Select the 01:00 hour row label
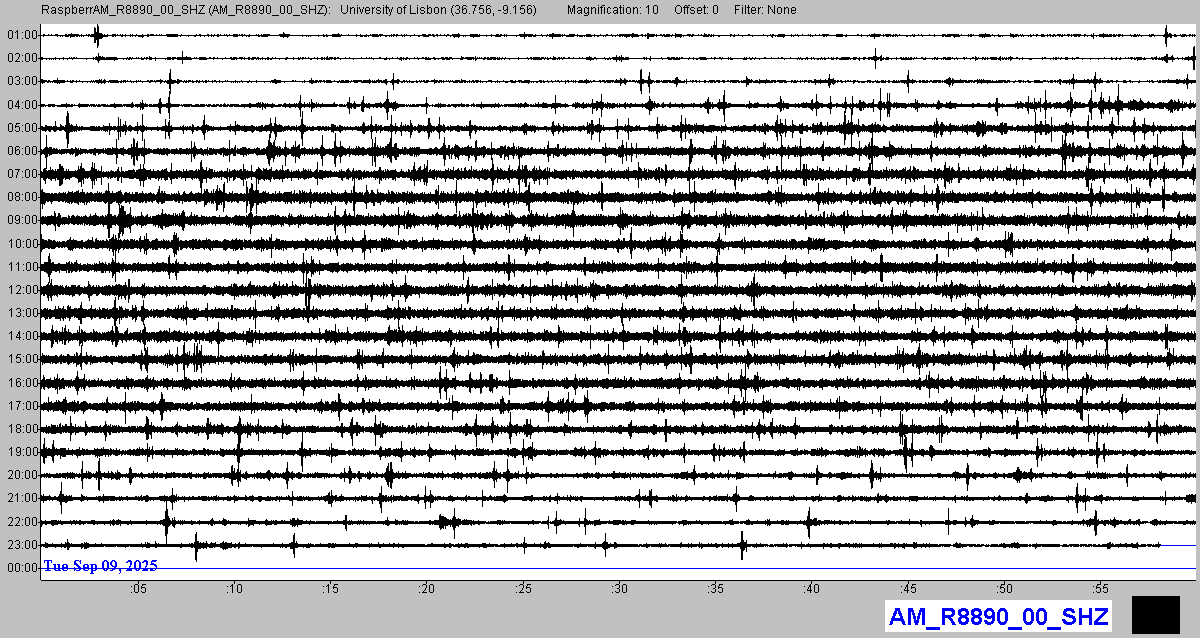1200x638 pixels. 21,35
